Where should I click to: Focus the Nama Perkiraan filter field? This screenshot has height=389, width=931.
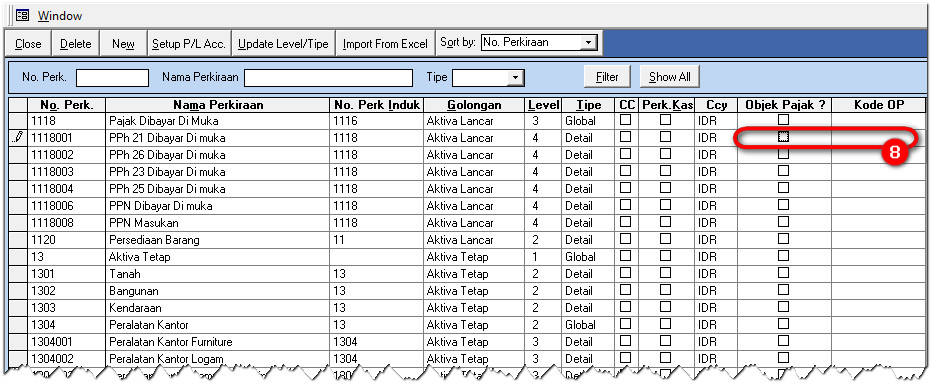pos(328,78)
